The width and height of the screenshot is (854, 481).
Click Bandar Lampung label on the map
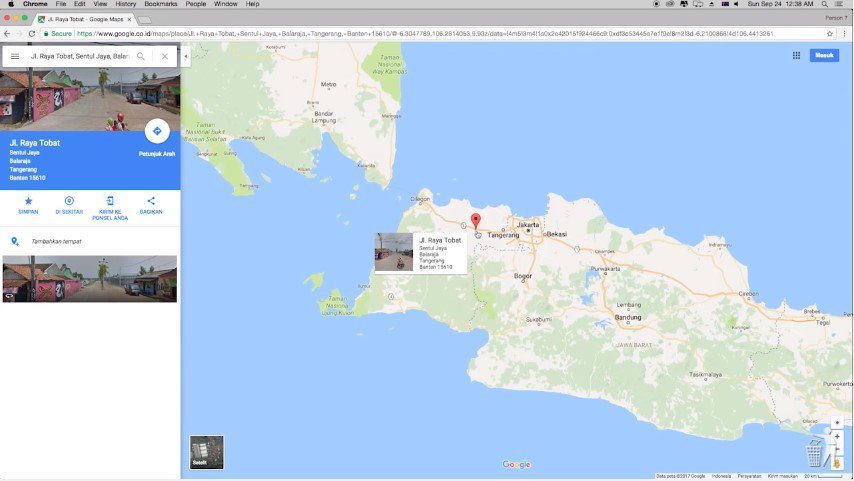(324, 117)
